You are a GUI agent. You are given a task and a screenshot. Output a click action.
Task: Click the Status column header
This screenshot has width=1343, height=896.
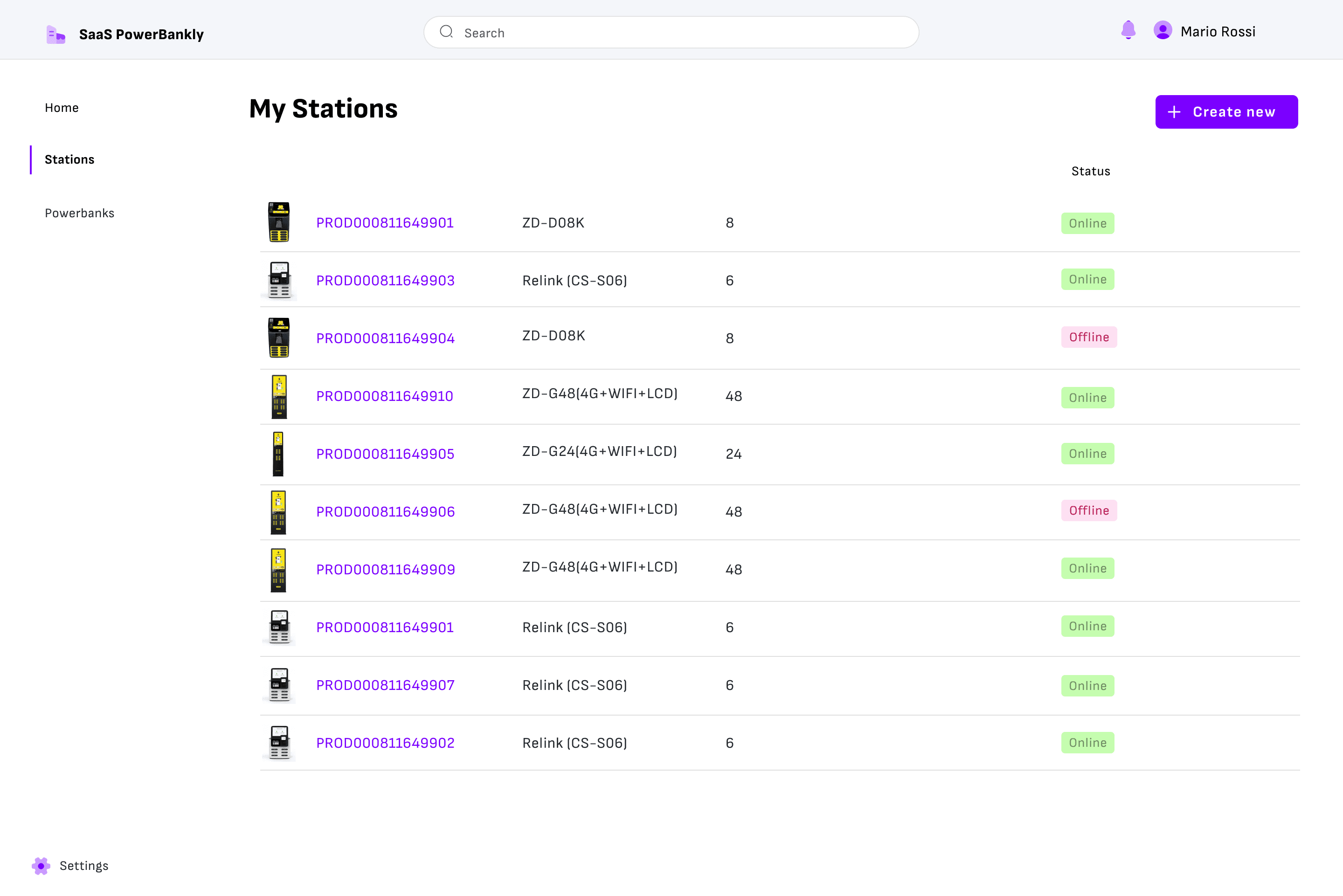click(1090, 172)
